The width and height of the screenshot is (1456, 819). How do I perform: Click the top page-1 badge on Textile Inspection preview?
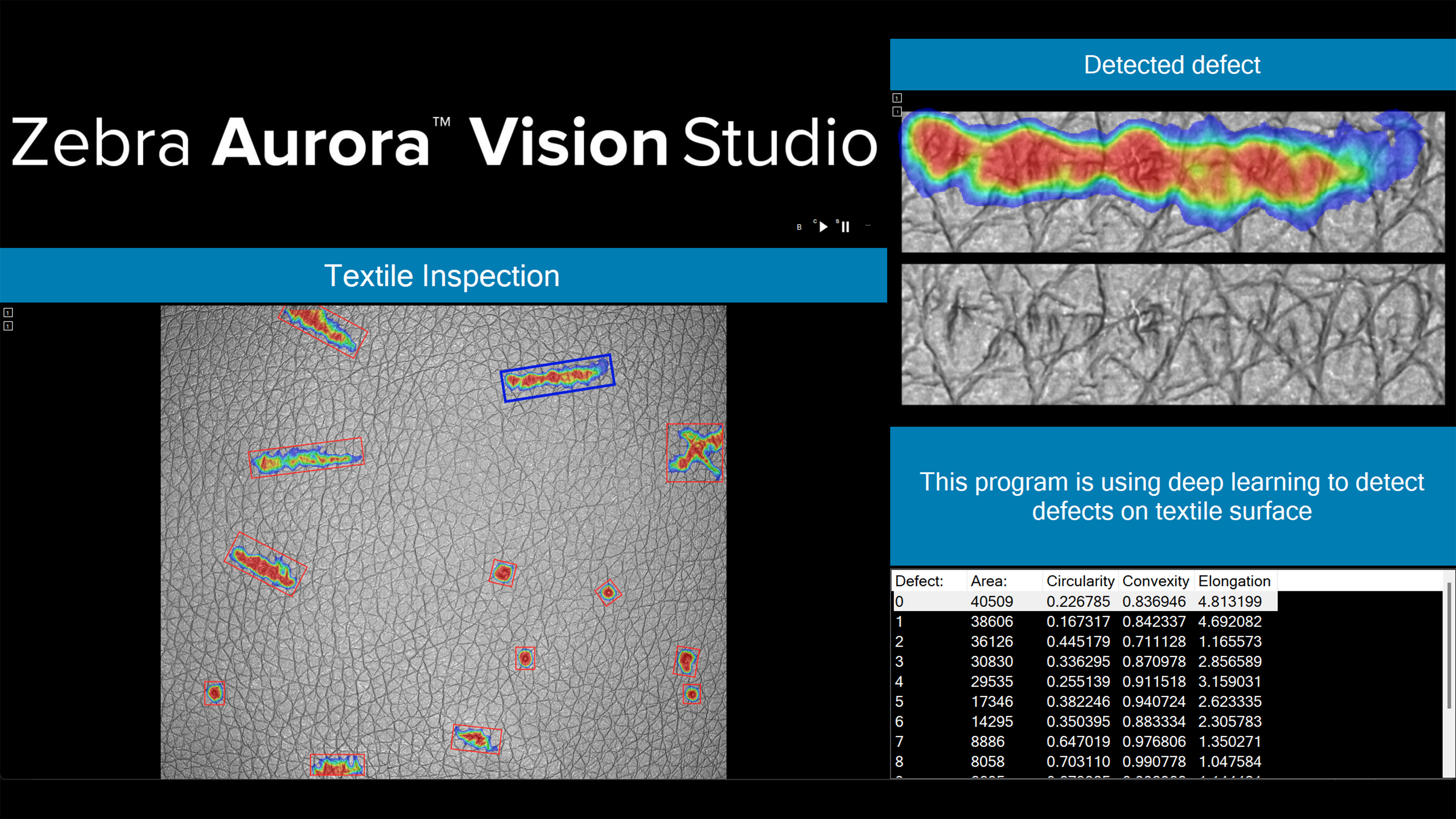click(8, 312)
